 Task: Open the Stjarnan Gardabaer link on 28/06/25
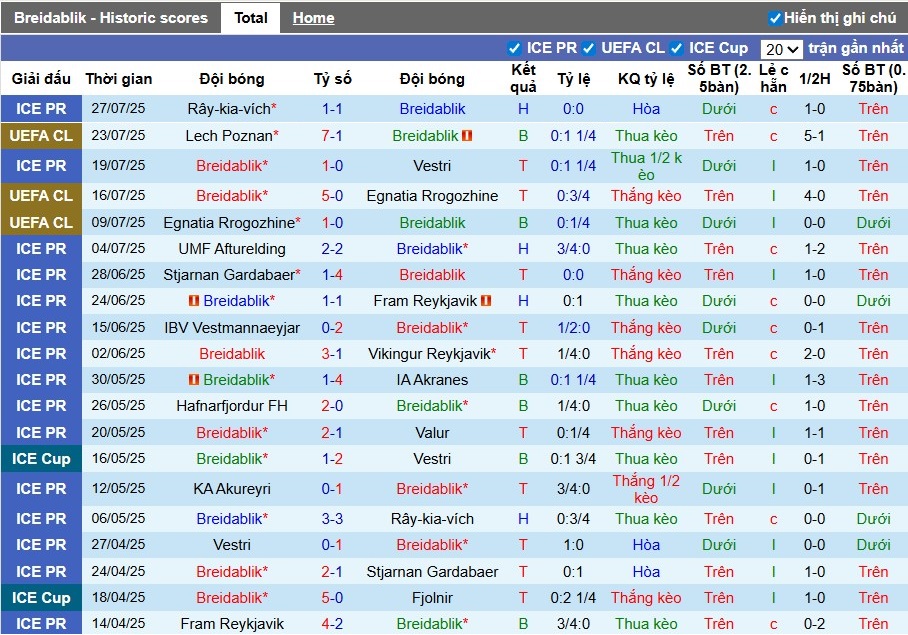229,275
